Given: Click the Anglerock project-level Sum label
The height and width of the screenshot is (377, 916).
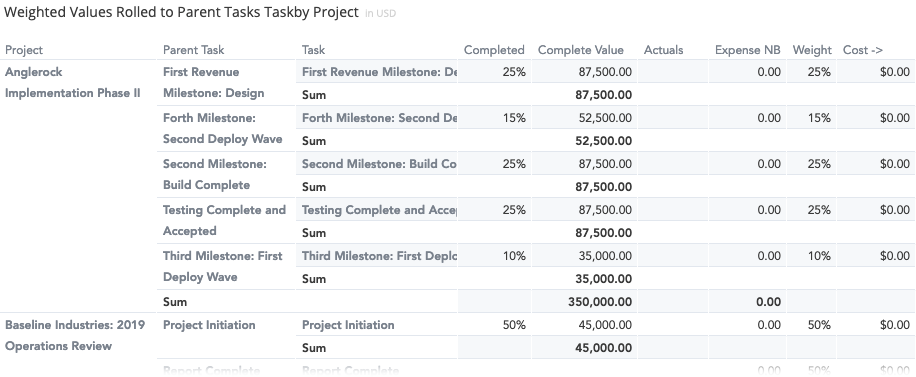Looking at the screenshot, I should click(175, 302).
